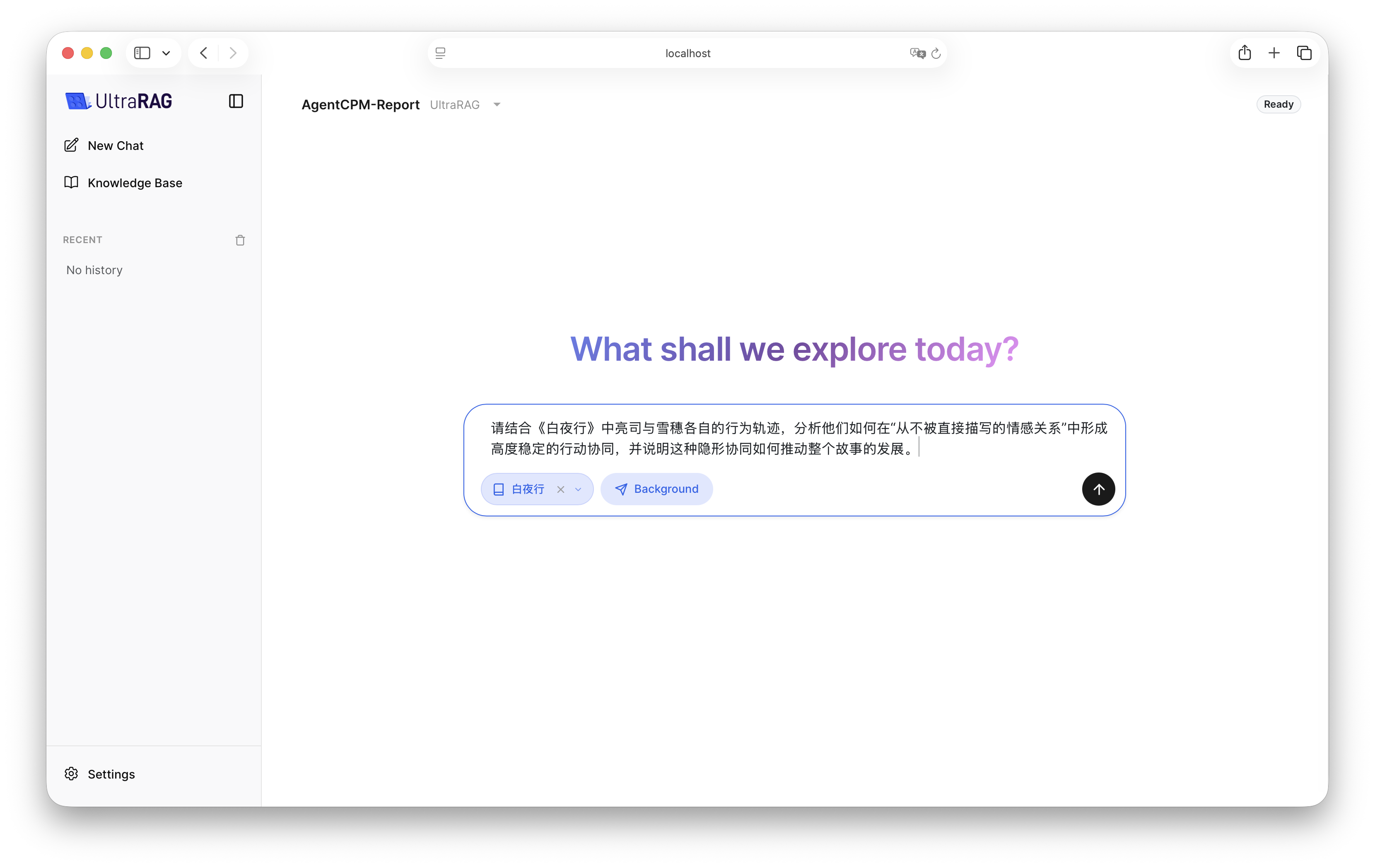The width and height of the screenshot is (1375, 868).
Task: Click the browser share icon
Action: (1244, 53)
